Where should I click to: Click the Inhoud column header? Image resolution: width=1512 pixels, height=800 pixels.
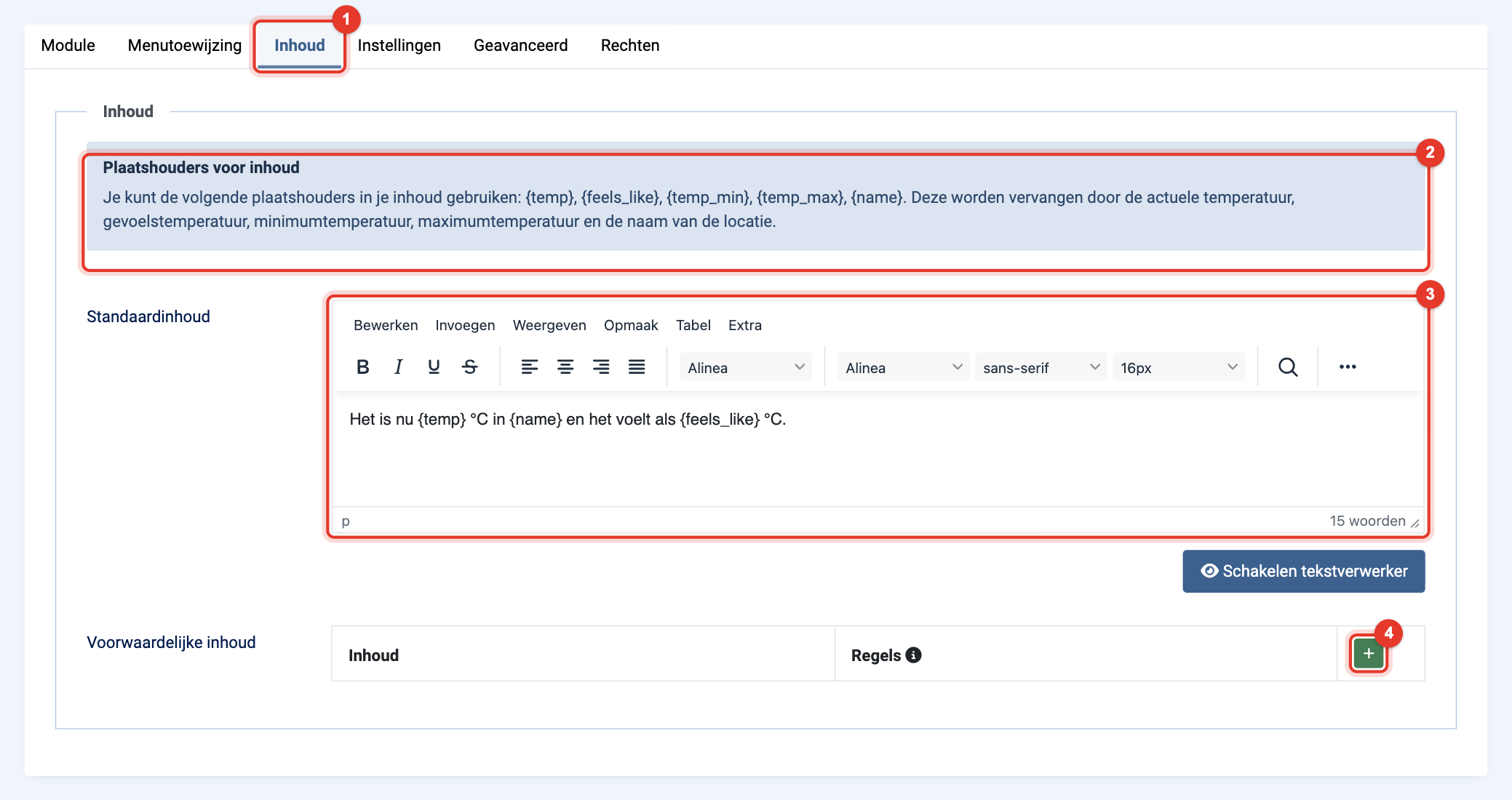373,655
